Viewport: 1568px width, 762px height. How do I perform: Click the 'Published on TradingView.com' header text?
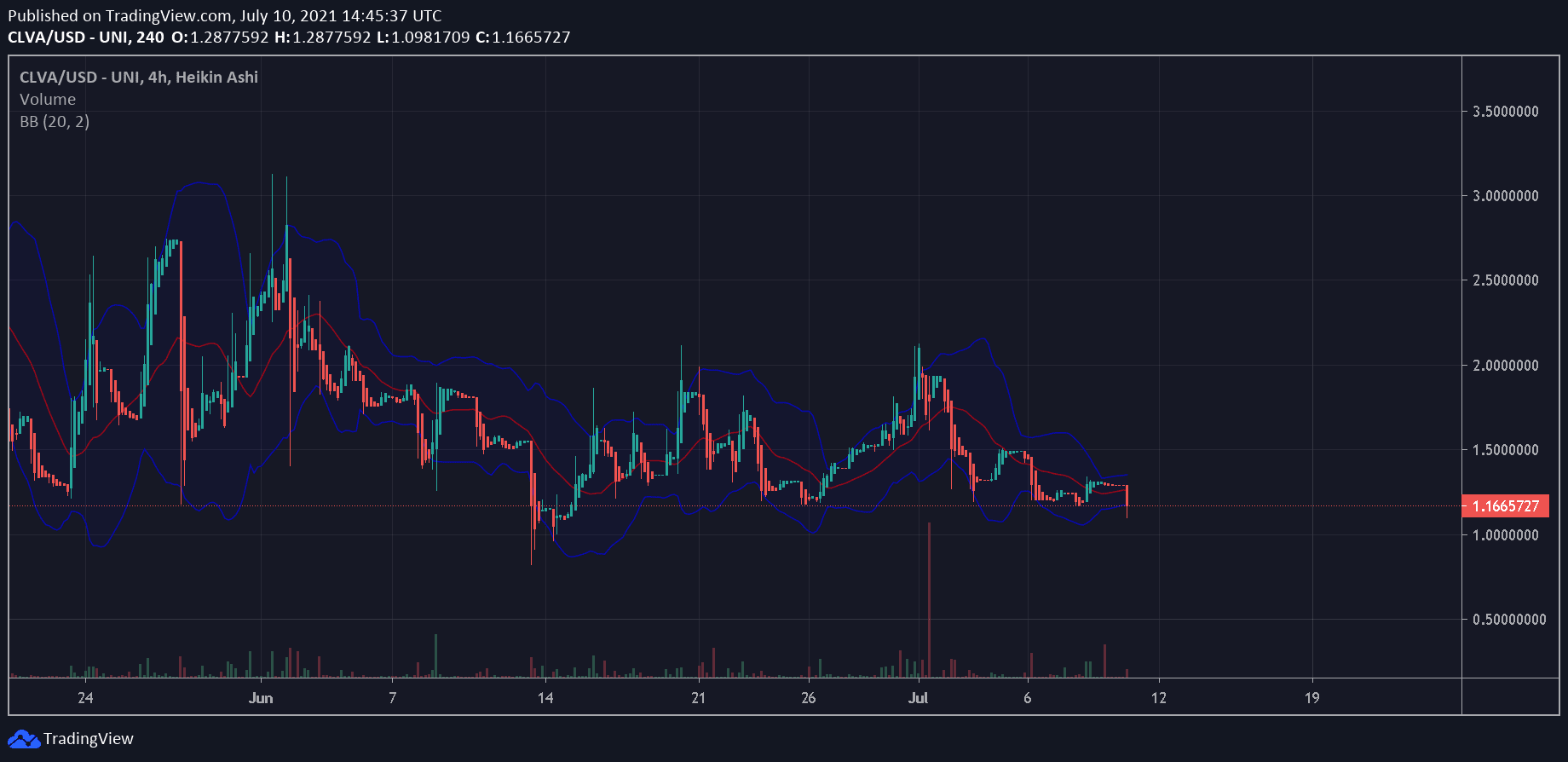225,15
